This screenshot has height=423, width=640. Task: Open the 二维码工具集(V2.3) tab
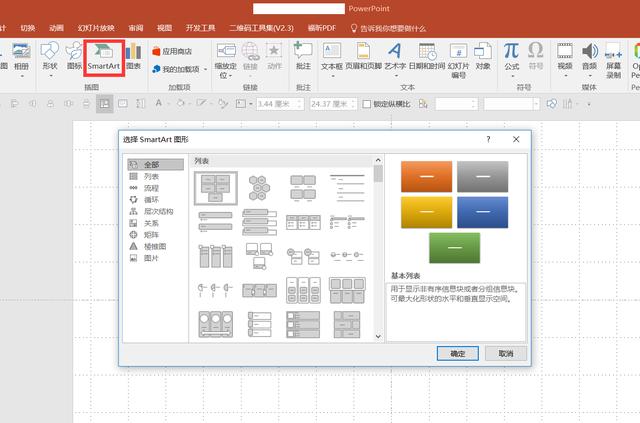tap(261, 28)
